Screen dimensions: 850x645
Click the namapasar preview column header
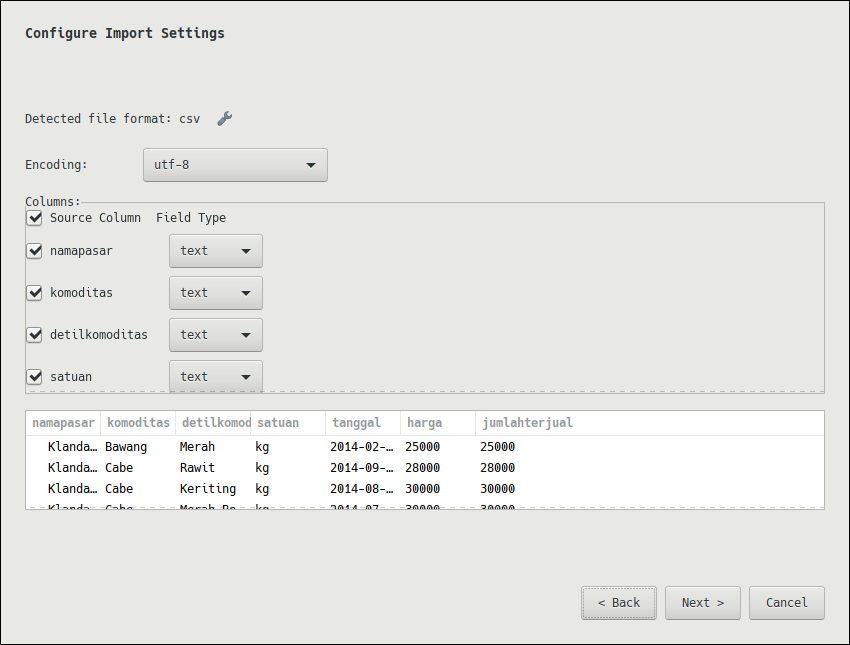point(64,423)
